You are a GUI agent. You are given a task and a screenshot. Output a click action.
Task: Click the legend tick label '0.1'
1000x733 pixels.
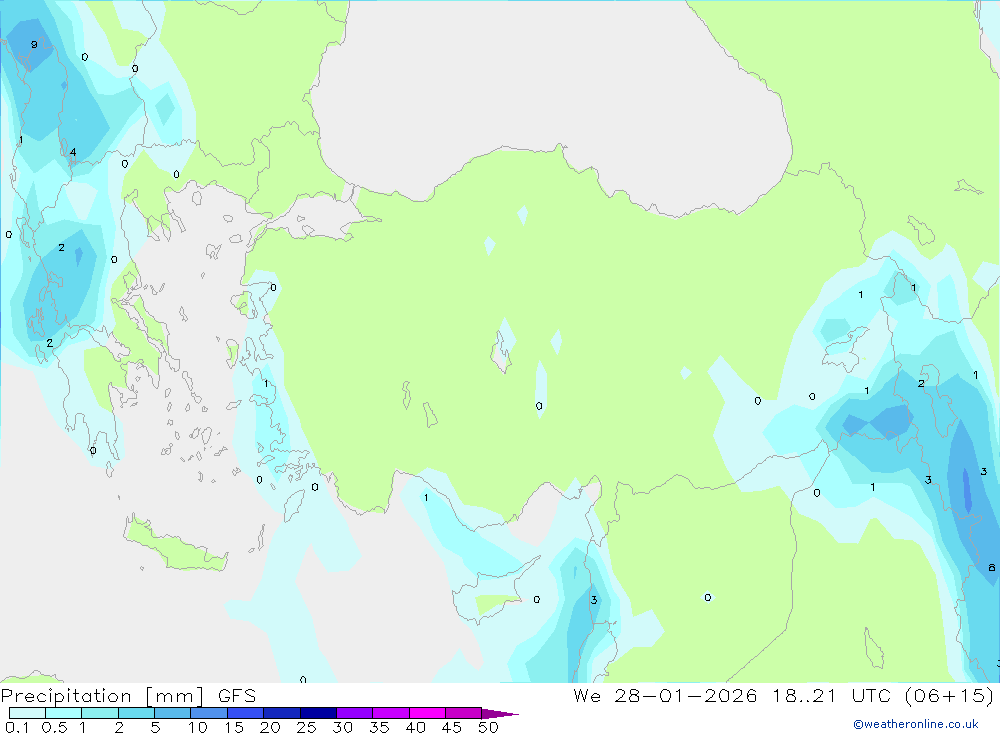pyautogui.click(x=17, y=727)
